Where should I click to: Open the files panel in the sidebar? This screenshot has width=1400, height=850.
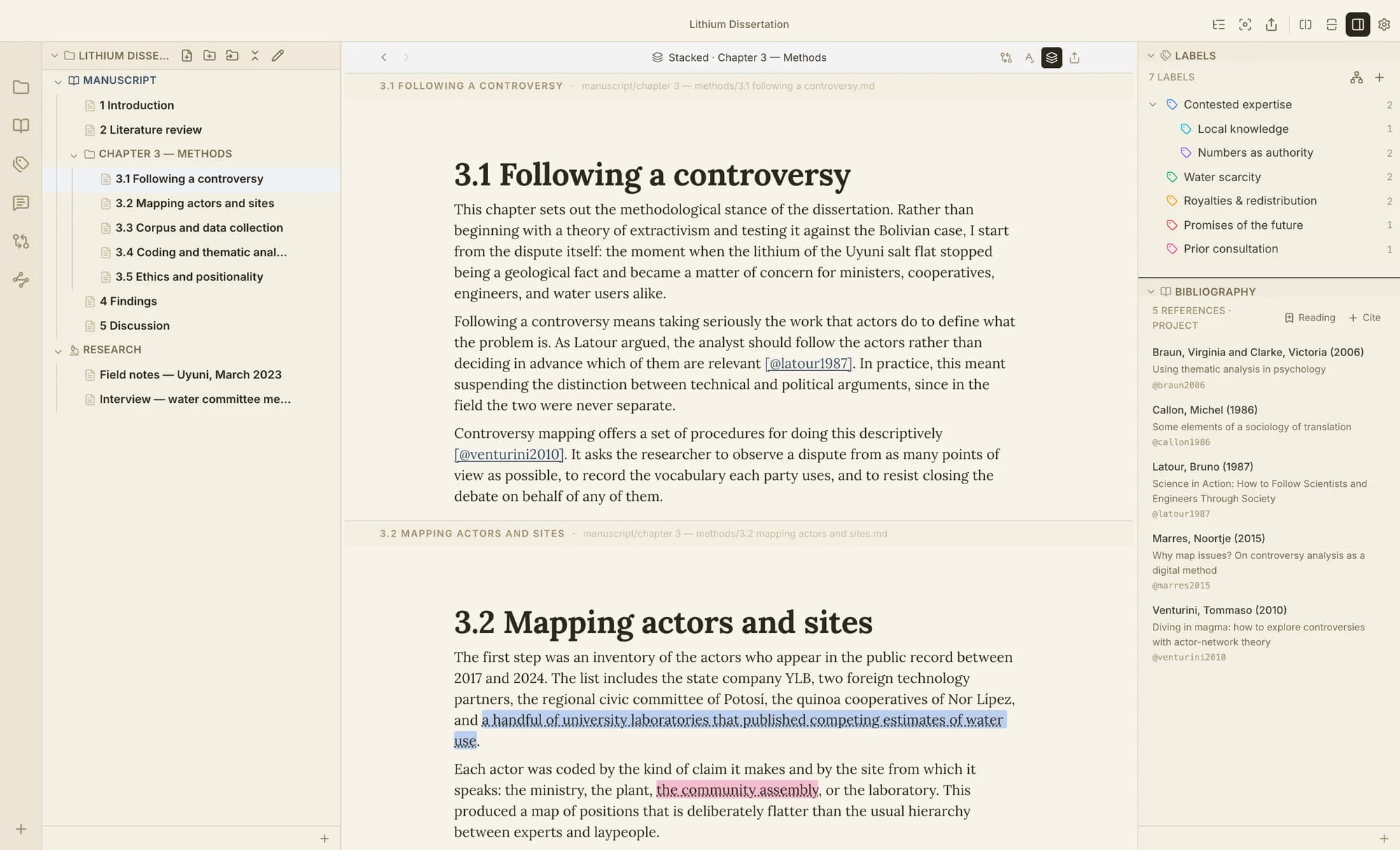[21, 87]
